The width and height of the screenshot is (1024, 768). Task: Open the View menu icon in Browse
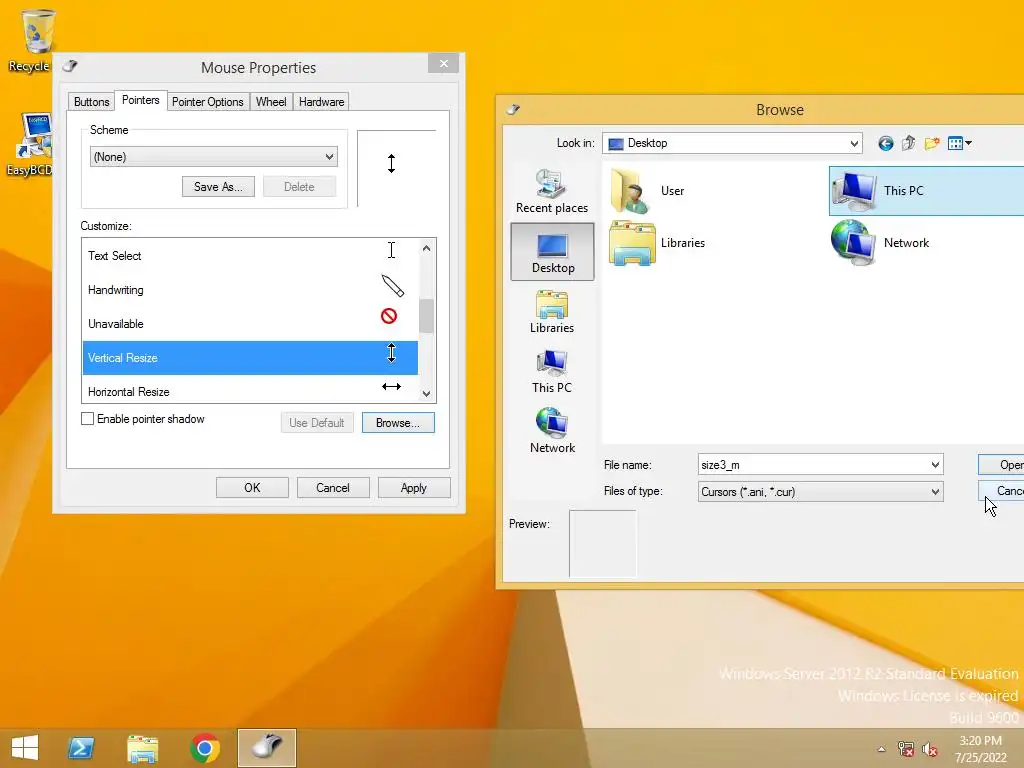pos(959,143)
